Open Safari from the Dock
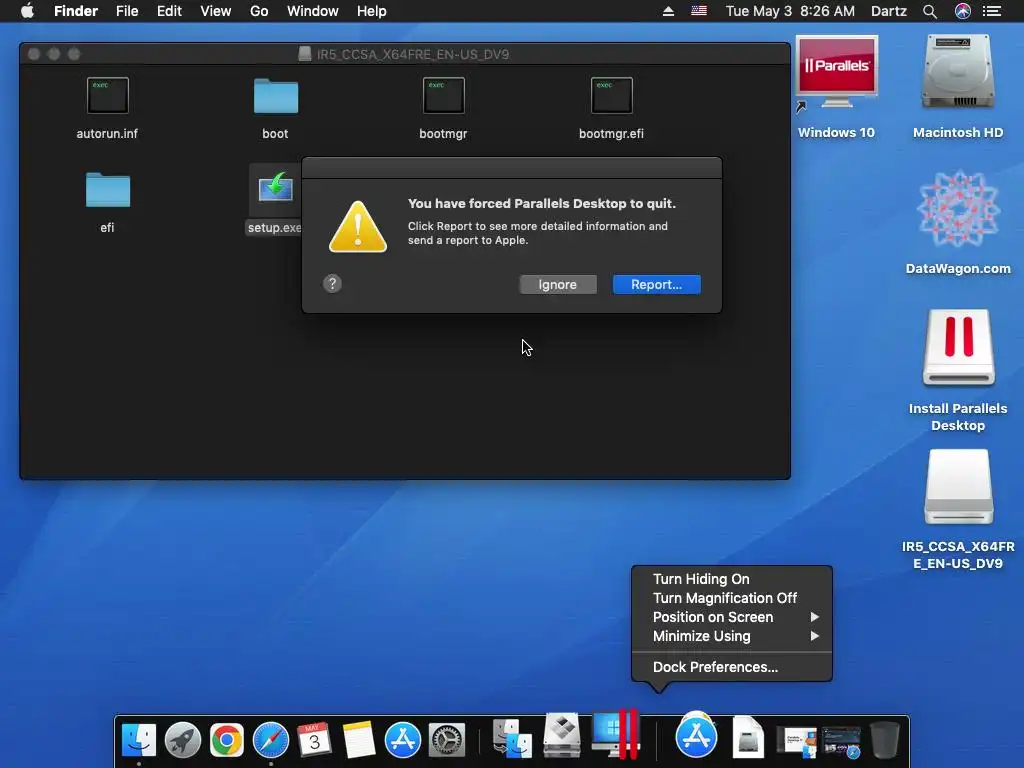This screenshot has height=768, width=1024. (x=270, y=741)
